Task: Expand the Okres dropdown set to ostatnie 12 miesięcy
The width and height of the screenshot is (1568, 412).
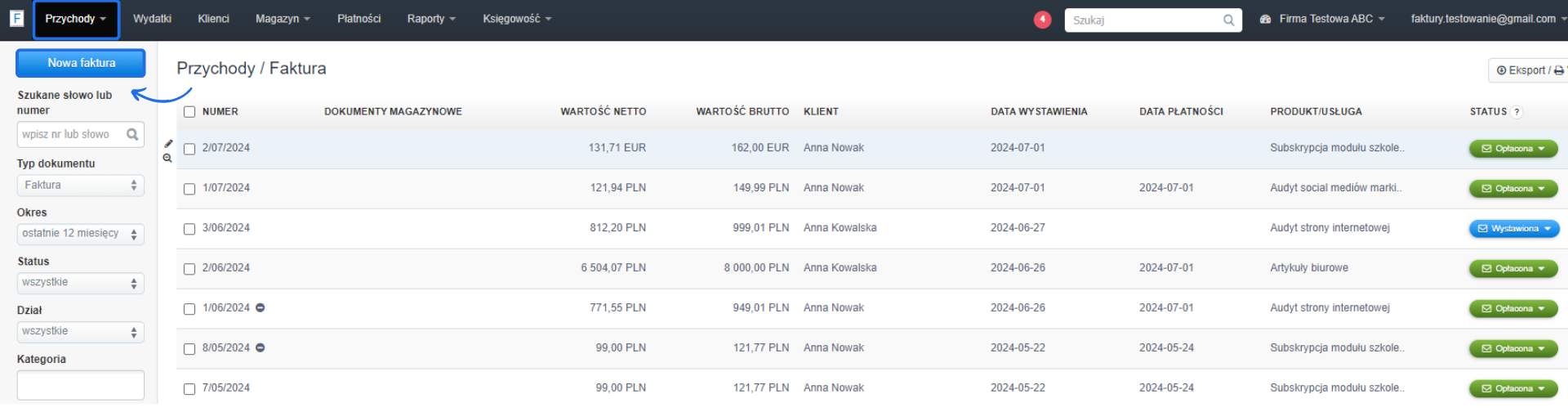Action: (x=80, y=235)
